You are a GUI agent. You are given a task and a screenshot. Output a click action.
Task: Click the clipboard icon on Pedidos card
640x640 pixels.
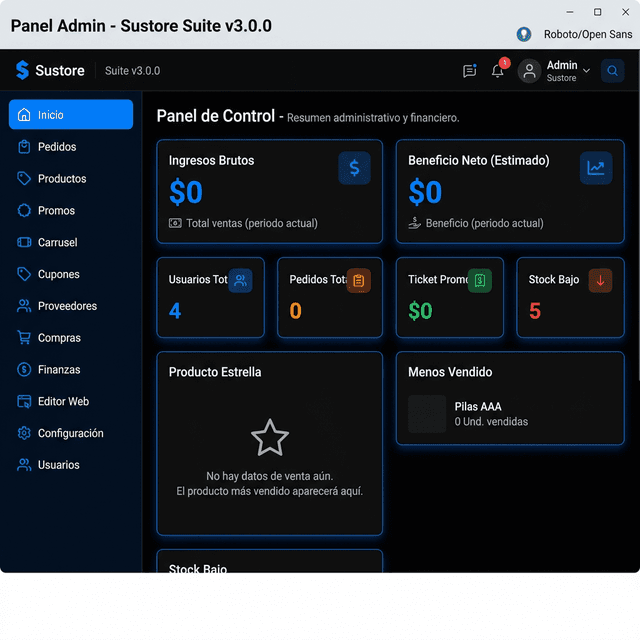359,280
